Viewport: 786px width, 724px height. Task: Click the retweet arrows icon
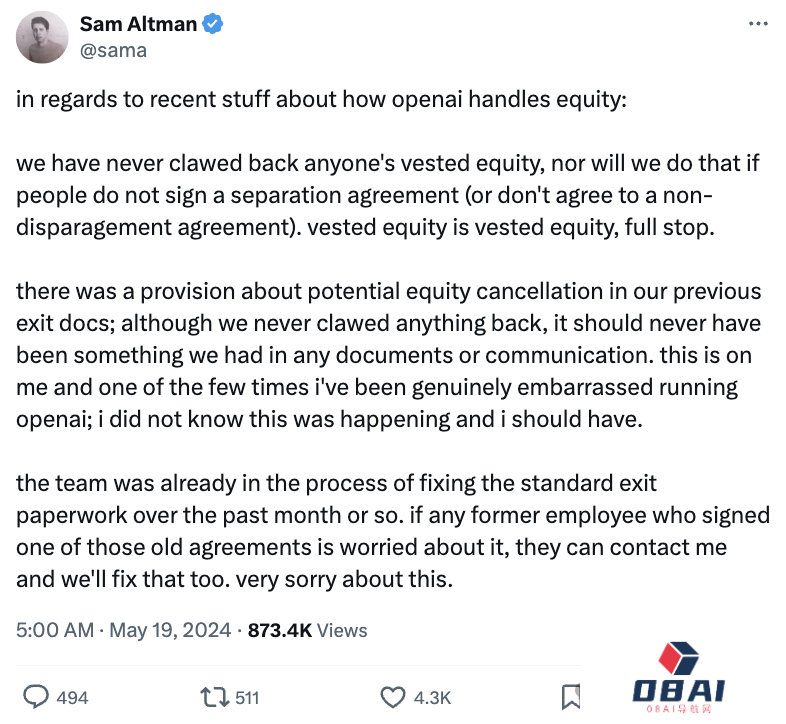pyautogui.click(x=215, y=697)
